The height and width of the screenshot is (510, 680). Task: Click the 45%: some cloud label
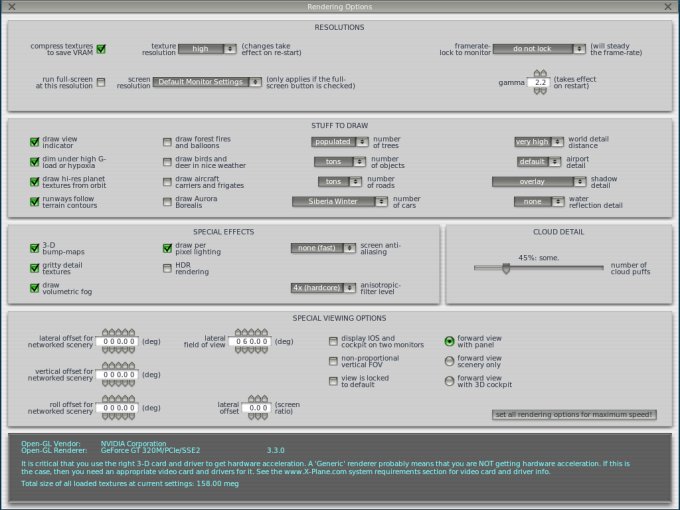(539, 258)
